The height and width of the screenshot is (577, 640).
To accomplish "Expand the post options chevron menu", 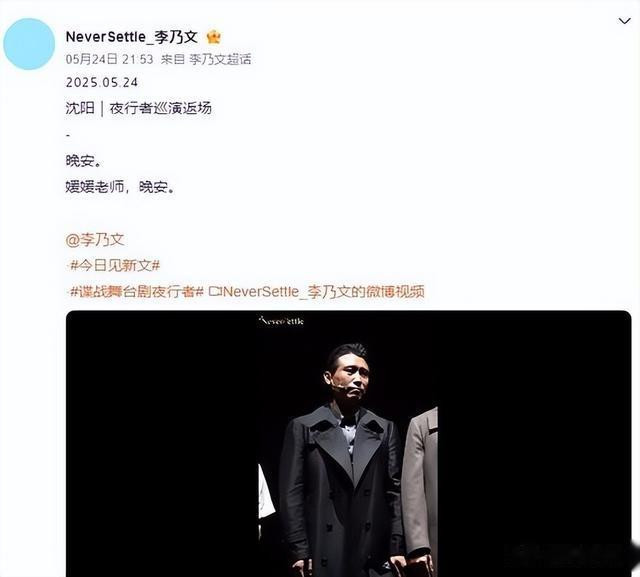I will coord(624,21).
